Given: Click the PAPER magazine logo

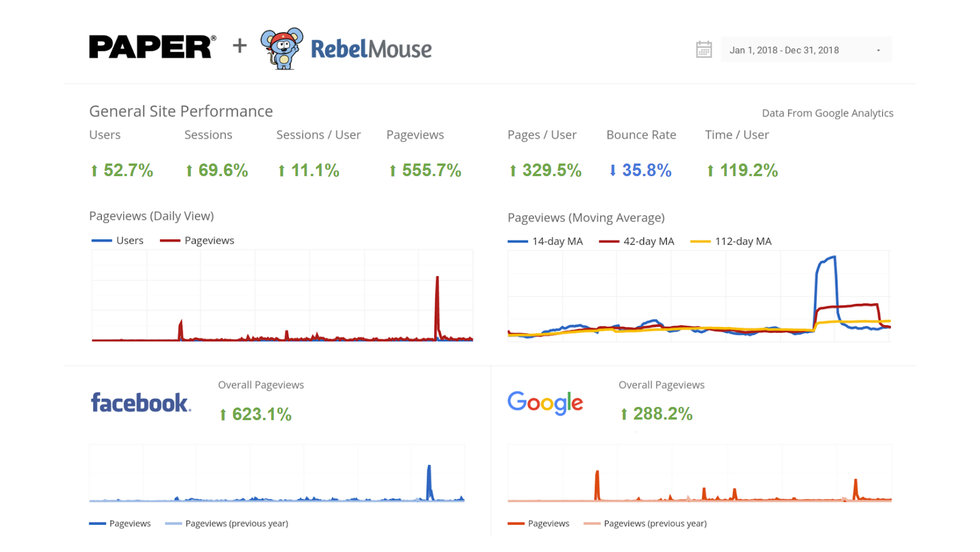Looking at the screenshot, I should click(152, 47).
